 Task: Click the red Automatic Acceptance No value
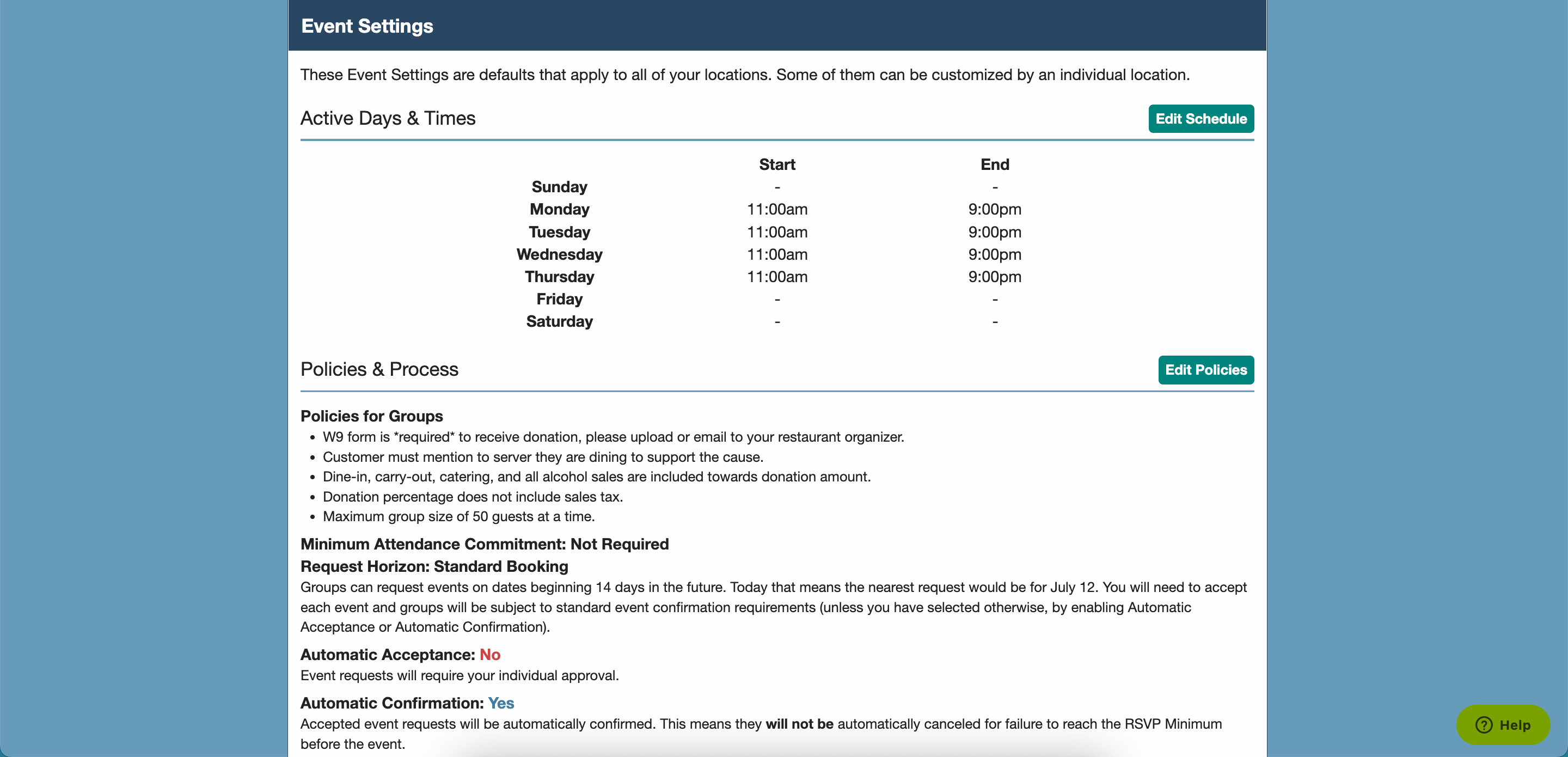pyautogui.click(x=489, y=655)
